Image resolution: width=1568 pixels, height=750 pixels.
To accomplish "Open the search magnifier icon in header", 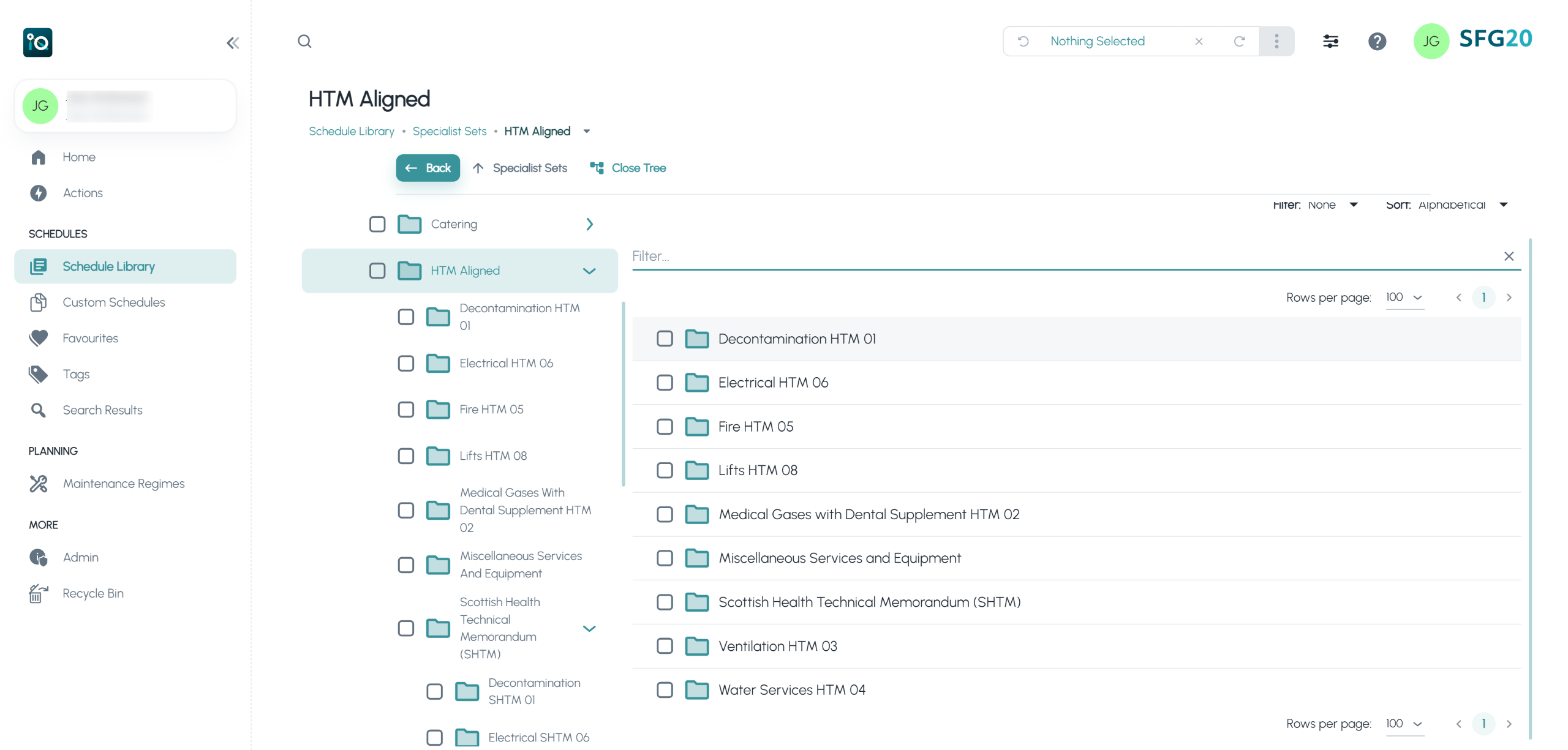I will point(304,41).
